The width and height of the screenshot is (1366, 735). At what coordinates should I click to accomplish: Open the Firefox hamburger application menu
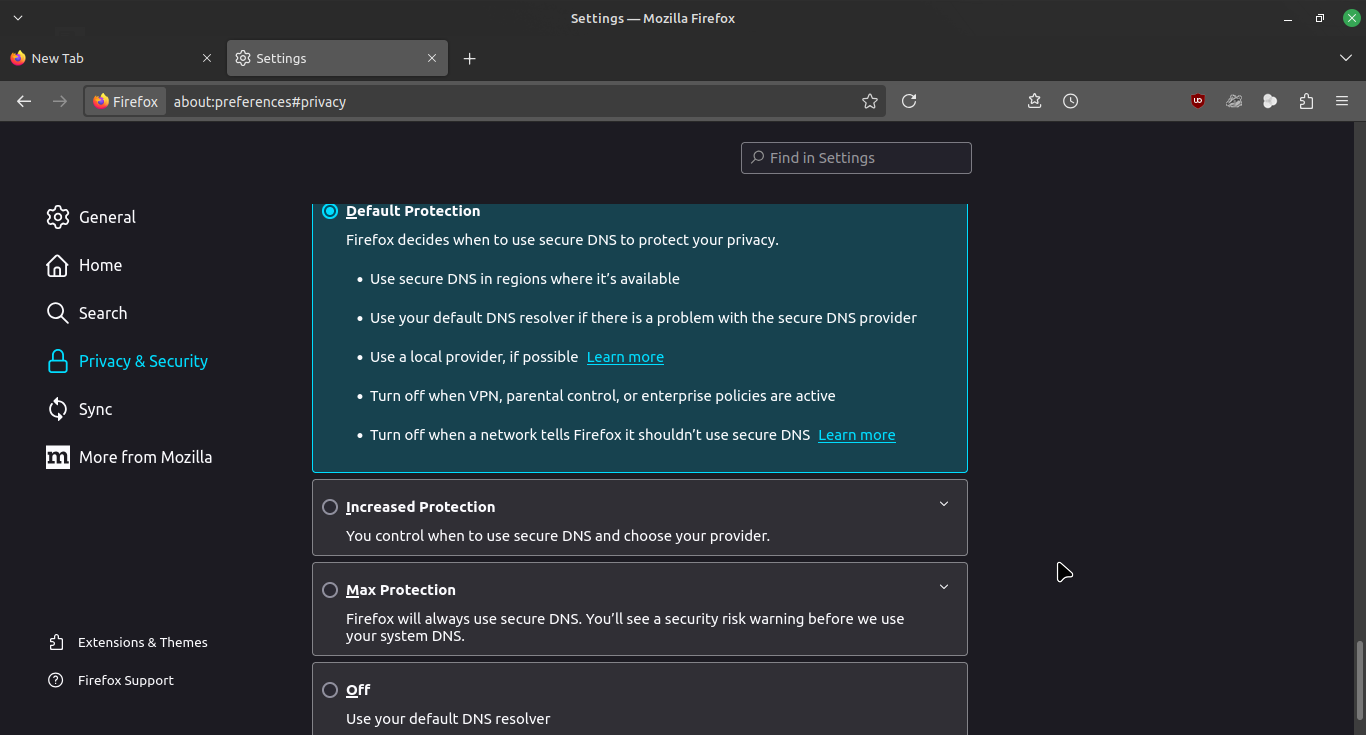[x=1342, y=101]
